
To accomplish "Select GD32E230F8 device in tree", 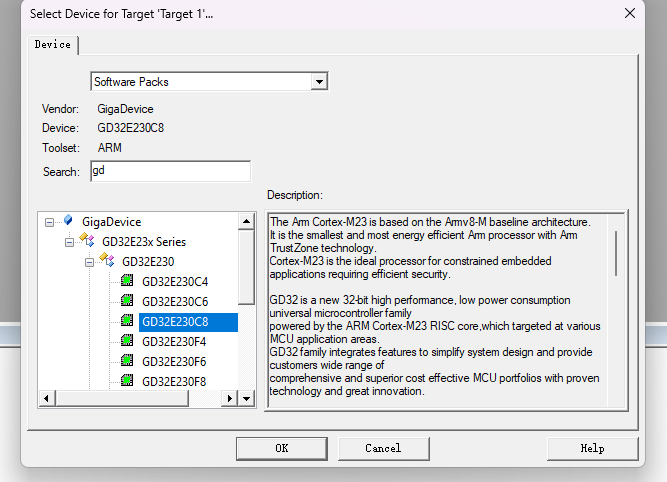I will (x=174, y=382).
